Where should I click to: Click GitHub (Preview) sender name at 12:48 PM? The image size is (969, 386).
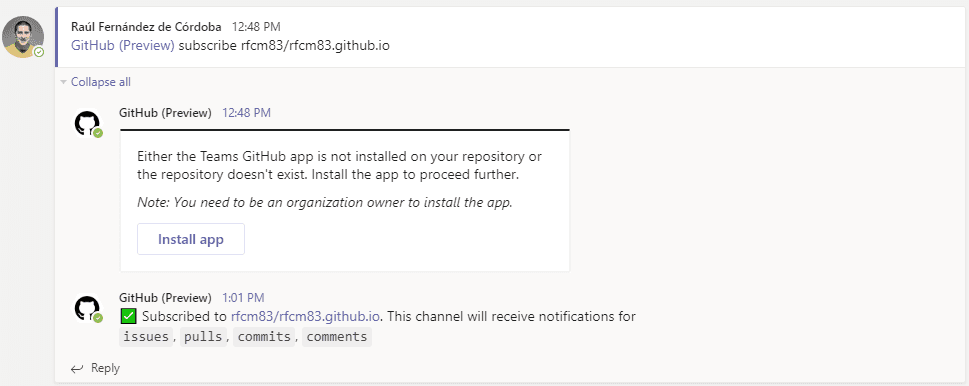click(165, 113)
